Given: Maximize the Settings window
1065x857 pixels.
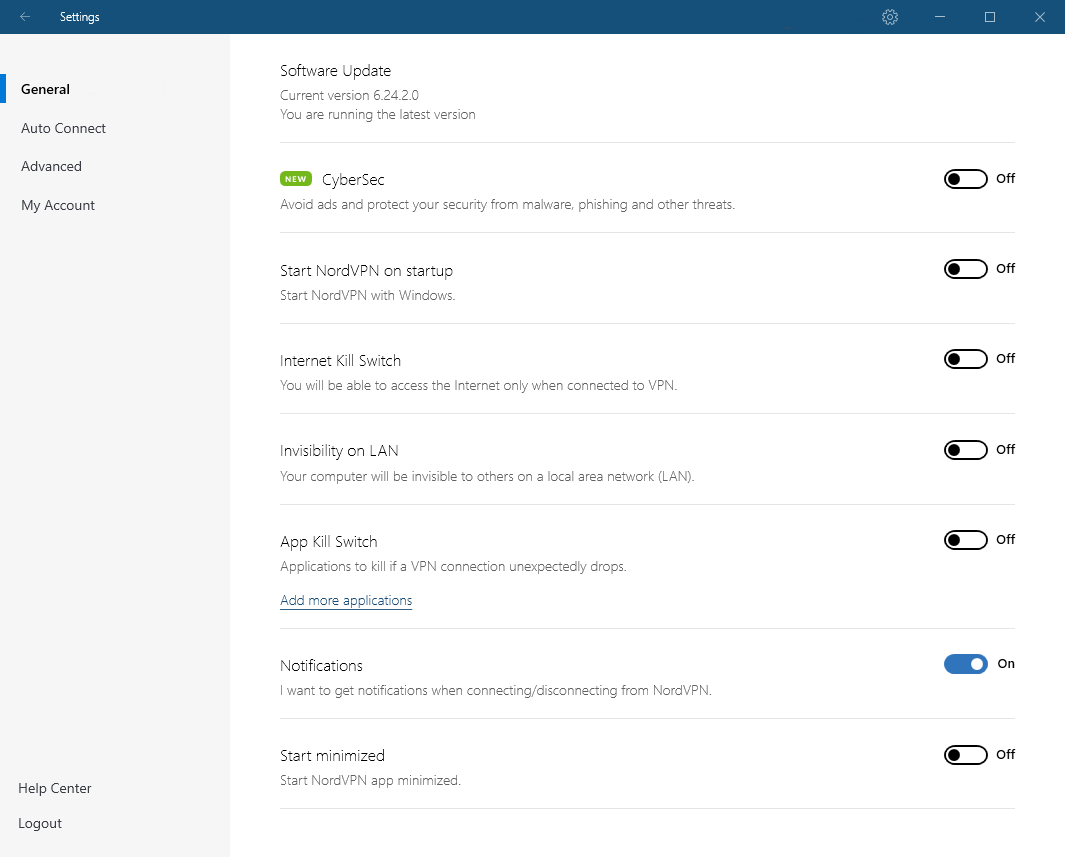Looking at the screenshot, I should pos(990,17).
